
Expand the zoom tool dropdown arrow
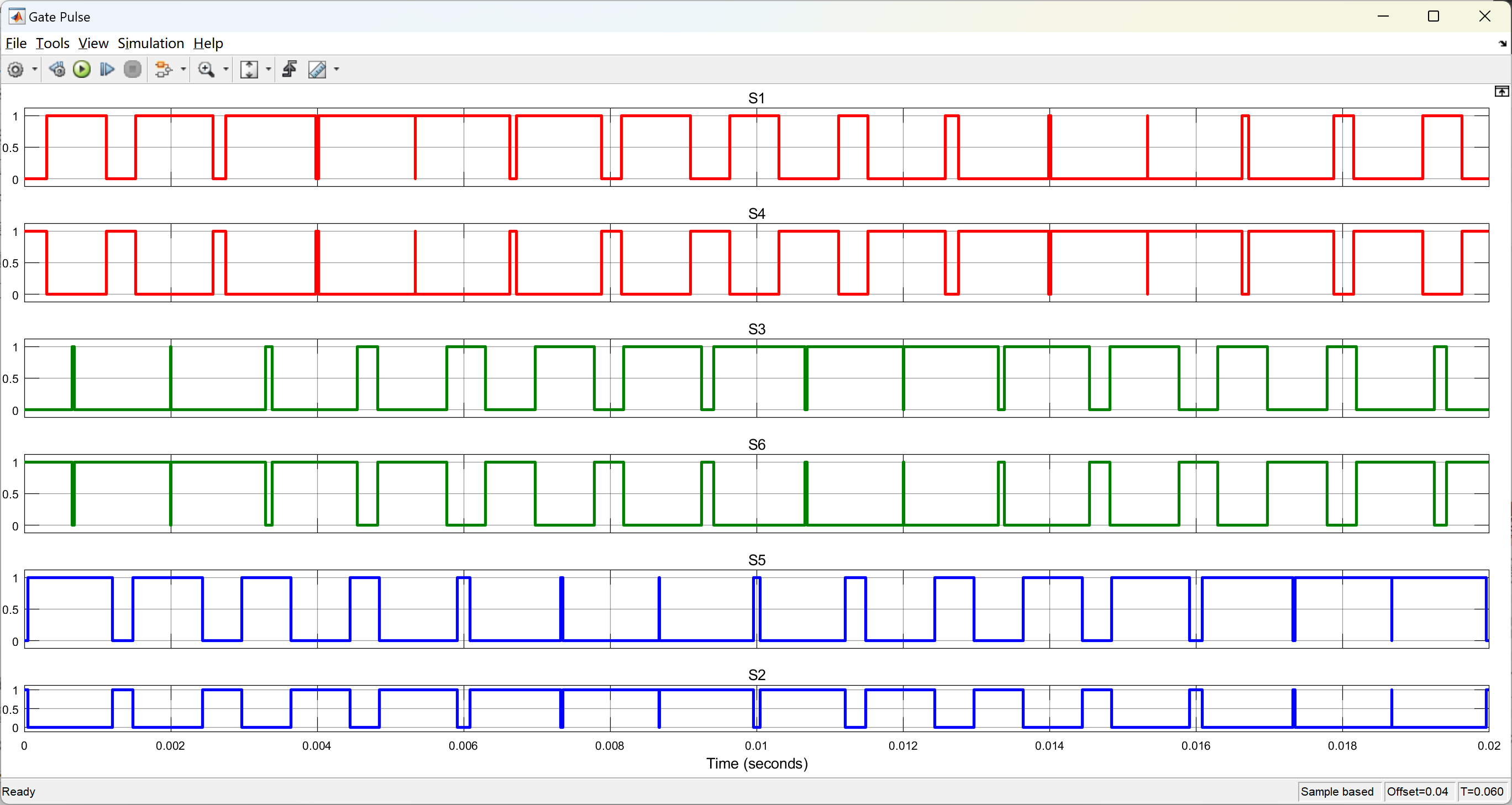point(226,70)
